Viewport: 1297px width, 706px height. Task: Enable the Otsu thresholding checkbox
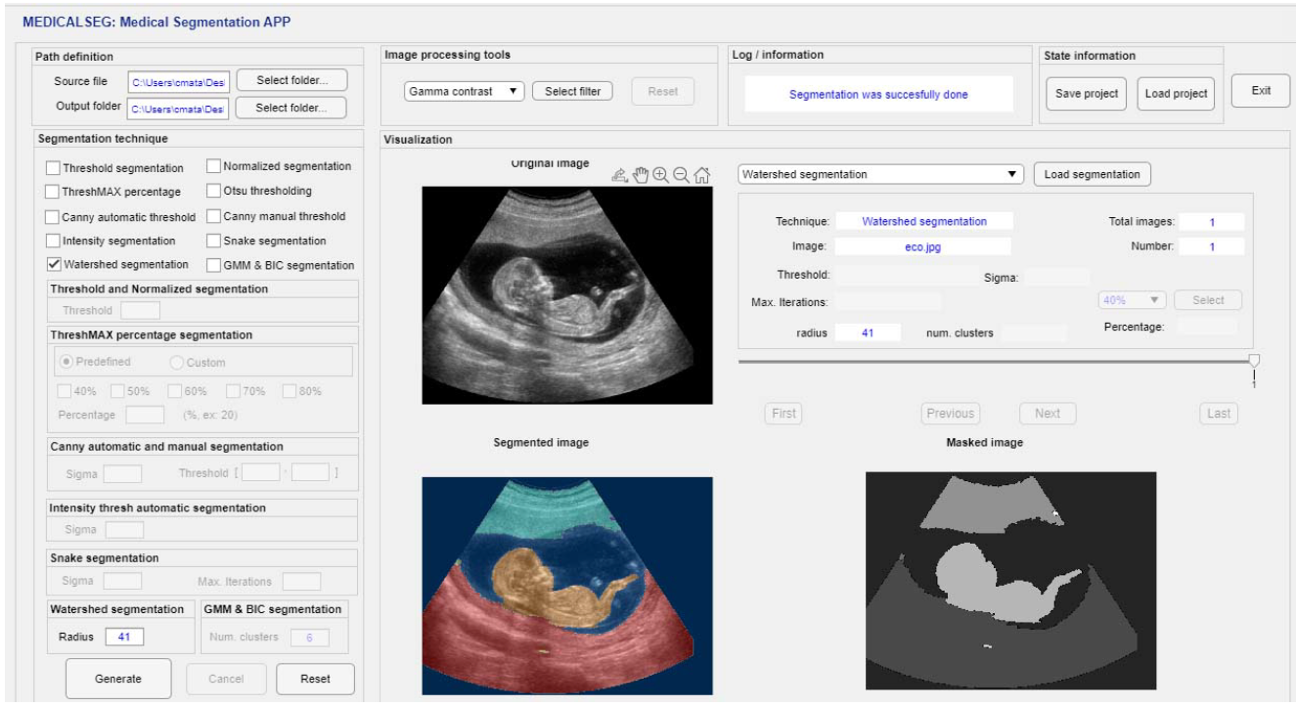coord(214,191)
